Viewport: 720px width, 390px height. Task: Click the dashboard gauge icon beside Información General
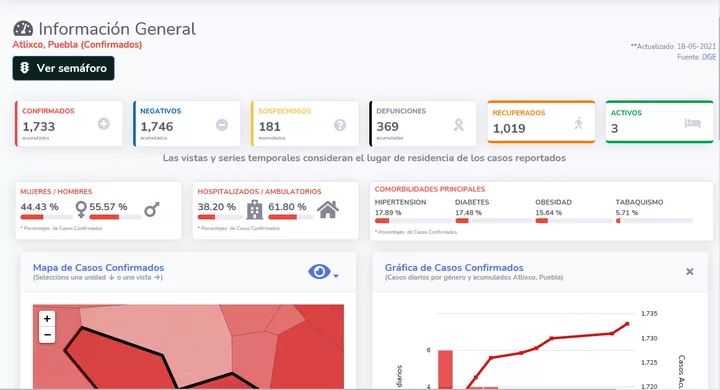23,28
